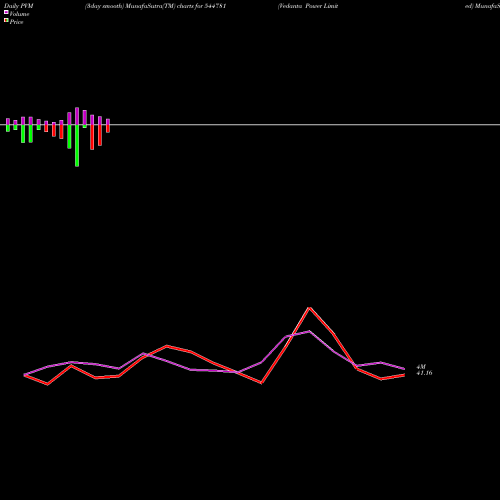The image size is (500, 500).
Task: Click the tallest green bar in histogram
Action: [77, 146]
